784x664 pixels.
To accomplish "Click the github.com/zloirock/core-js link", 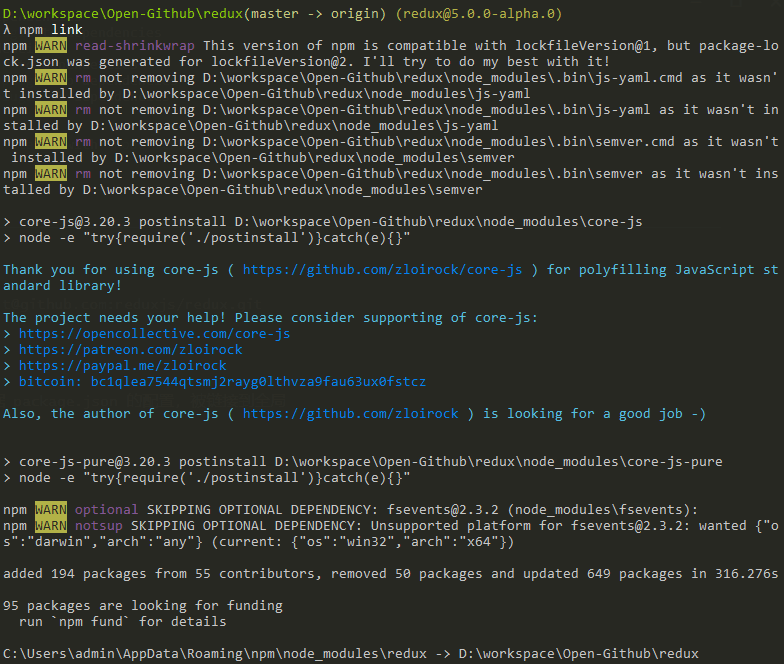I will tap(382, 270).
